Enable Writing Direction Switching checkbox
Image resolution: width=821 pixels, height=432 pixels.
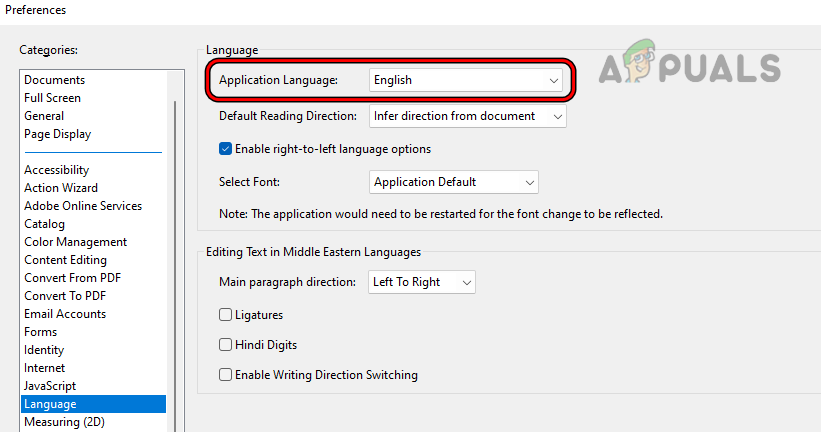[x=225, y=375]
